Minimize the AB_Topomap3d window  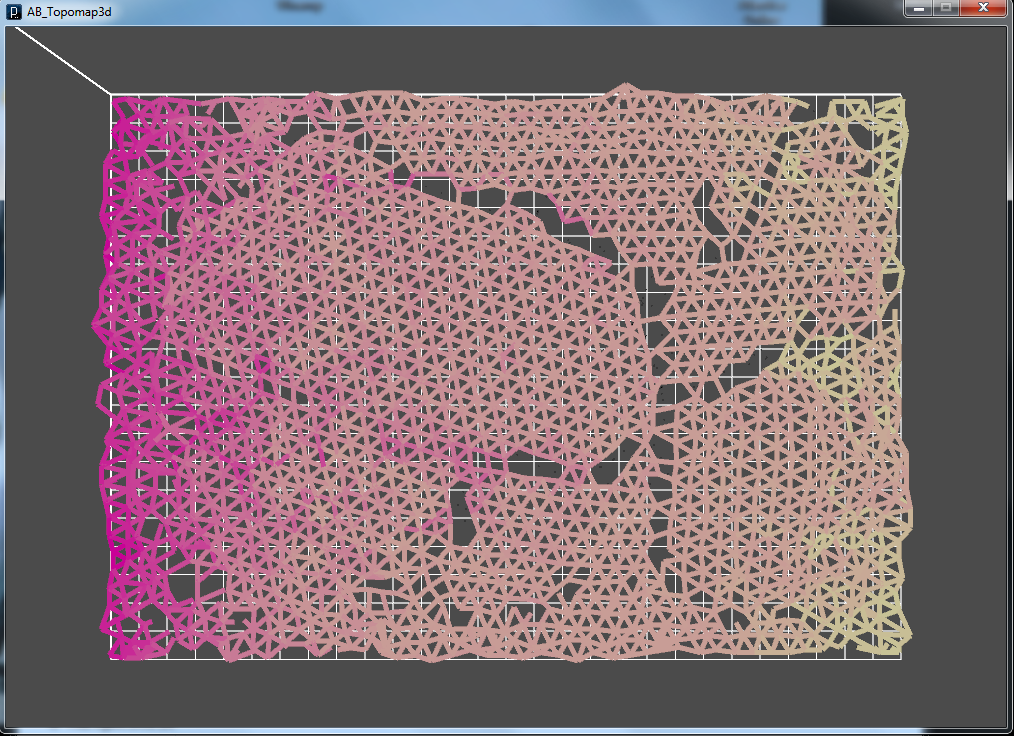[x=918, y=8]
